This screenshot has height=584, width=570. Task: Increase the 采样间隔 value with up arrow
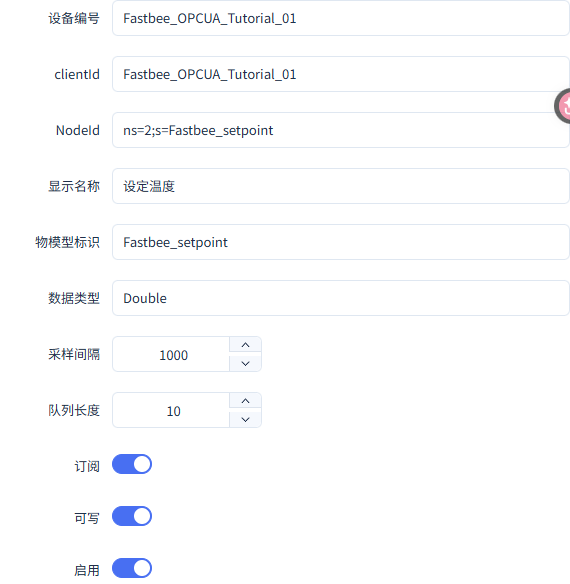pyautogui.click(x=246, y=345)
